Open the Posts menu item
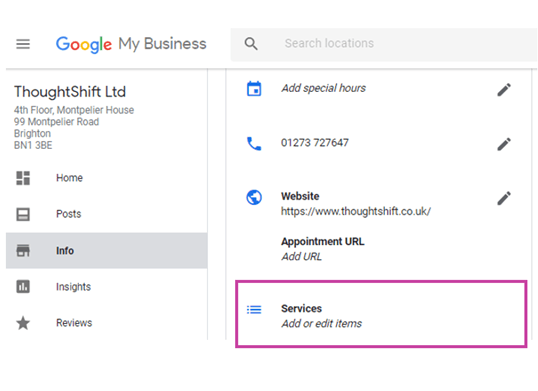This screenshot has height=391, width=538. [107, 214]
